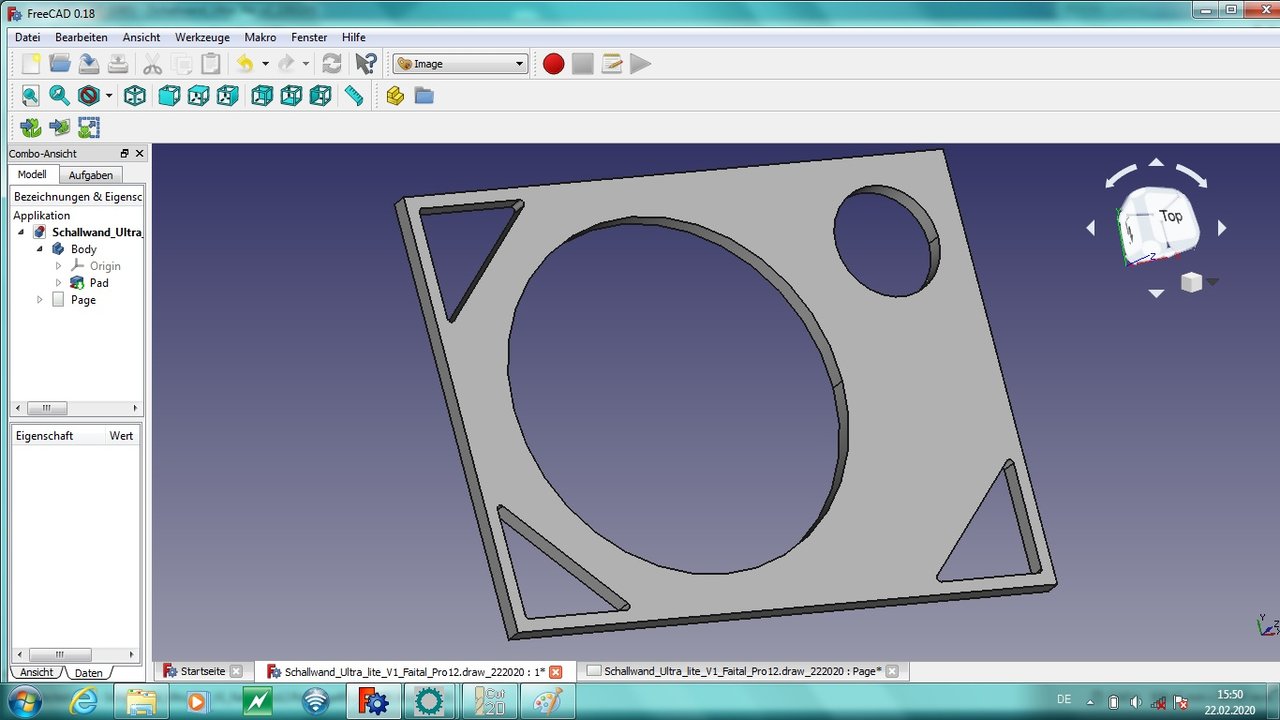The image size is (1280, 720).
Task: Select the Body item in tree
Action: click(x=83, y=249)
